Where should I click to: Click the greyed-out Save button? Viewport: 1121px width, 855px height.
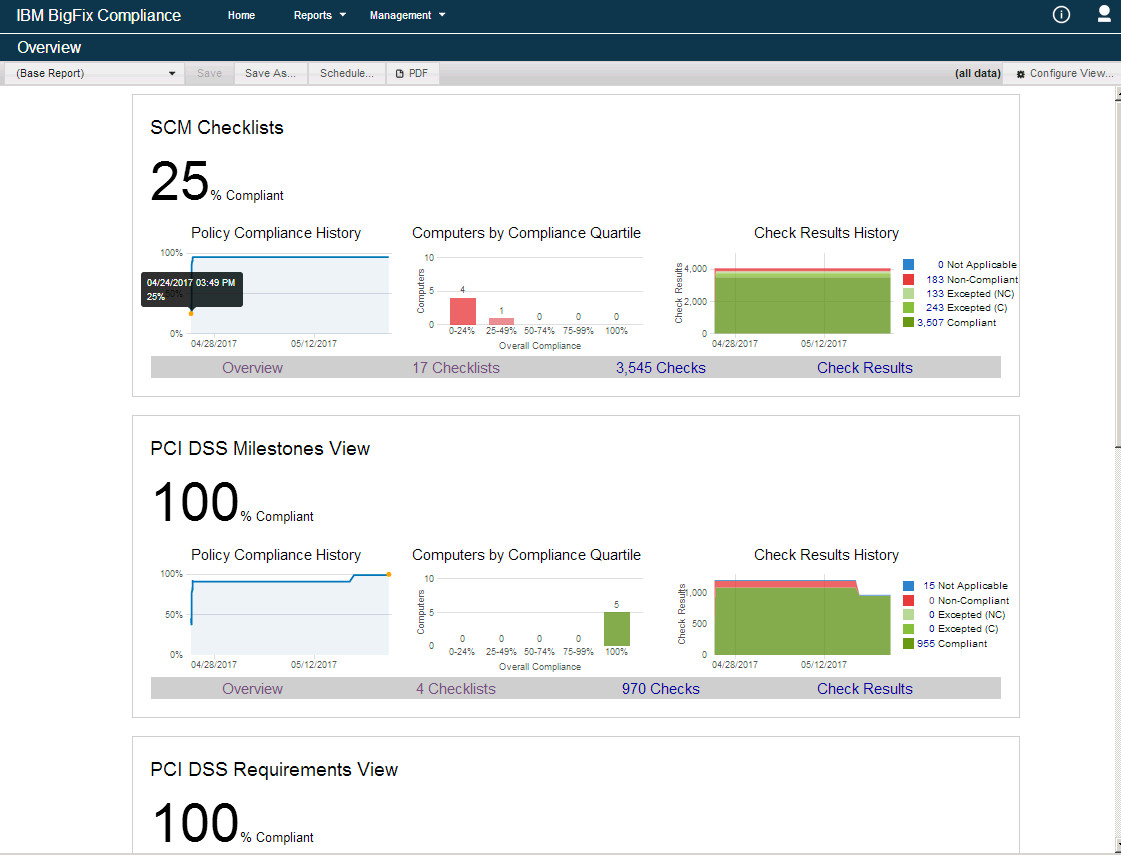209,73
